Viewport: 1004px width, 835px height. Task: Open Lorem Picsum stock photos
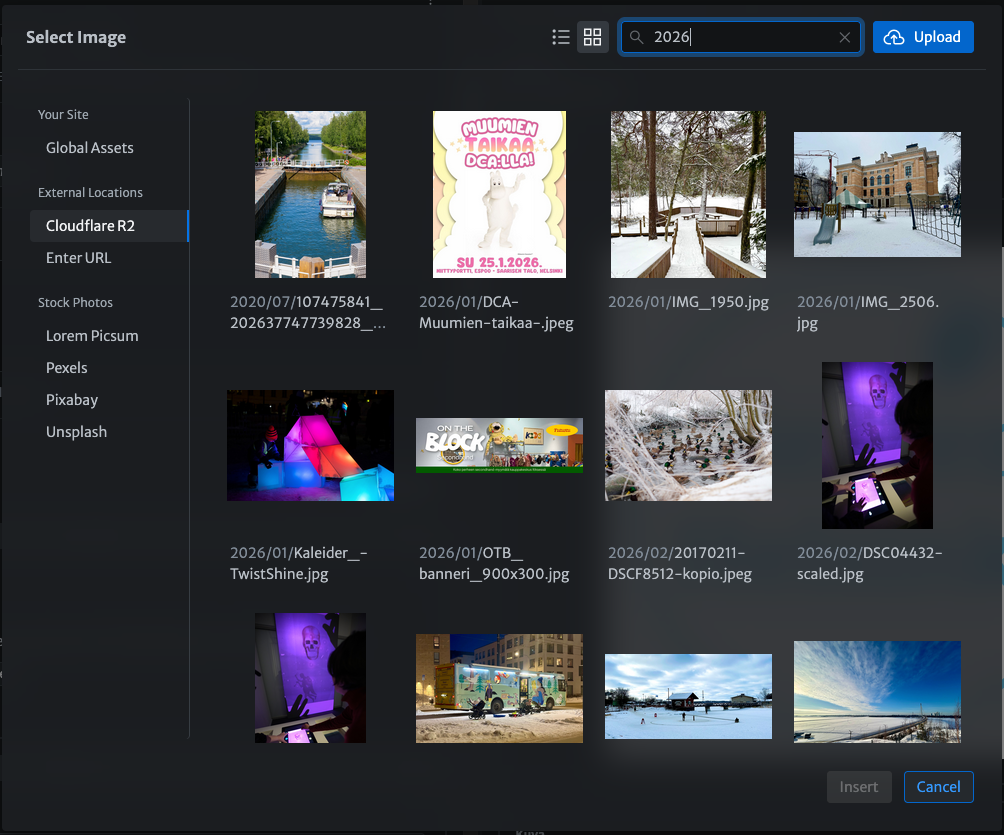[x=92, y=336]
